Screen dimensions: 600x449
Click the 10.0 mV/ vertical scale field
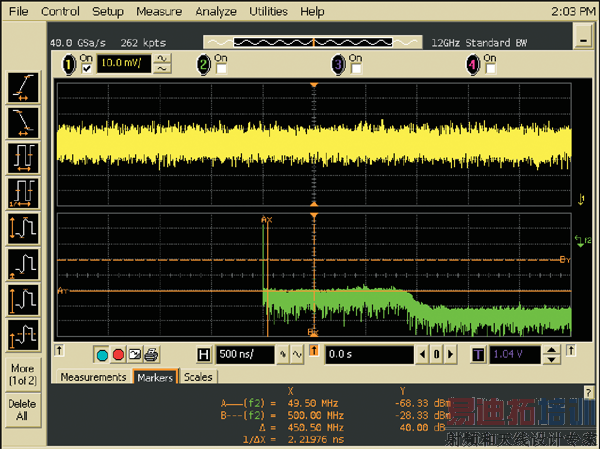[x=124, y=64]
